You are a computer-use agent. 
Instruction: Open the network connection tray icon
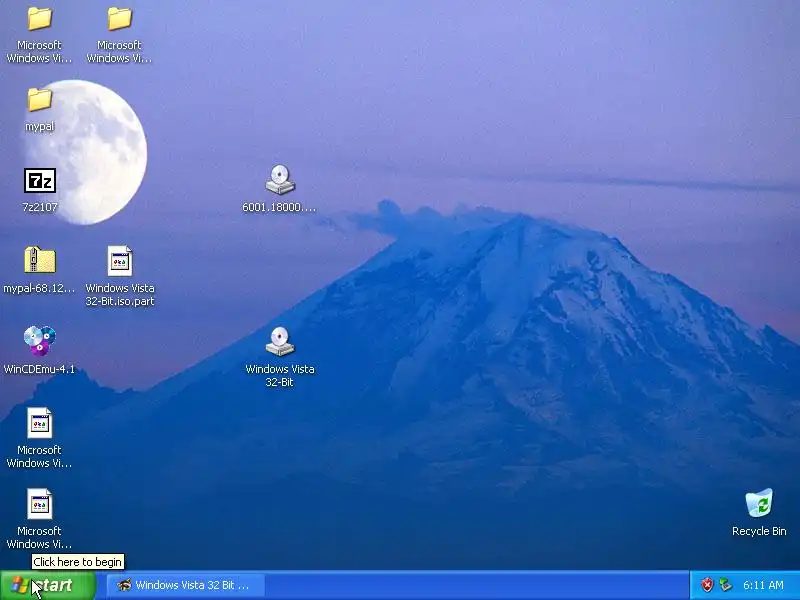click(x=725, y=585)
